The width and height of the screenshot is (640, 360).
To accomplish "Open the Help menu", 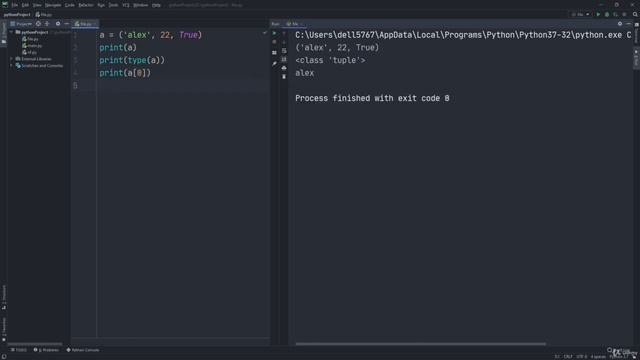I will [156, 5].
